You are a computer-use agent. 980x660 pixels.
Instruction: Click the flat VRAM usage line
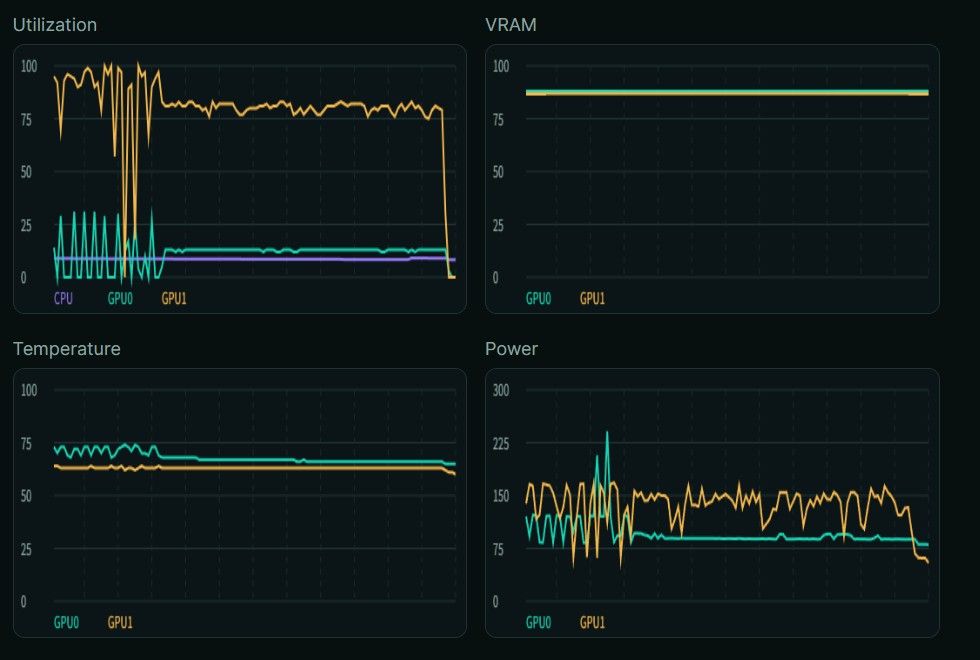[727, 92]
